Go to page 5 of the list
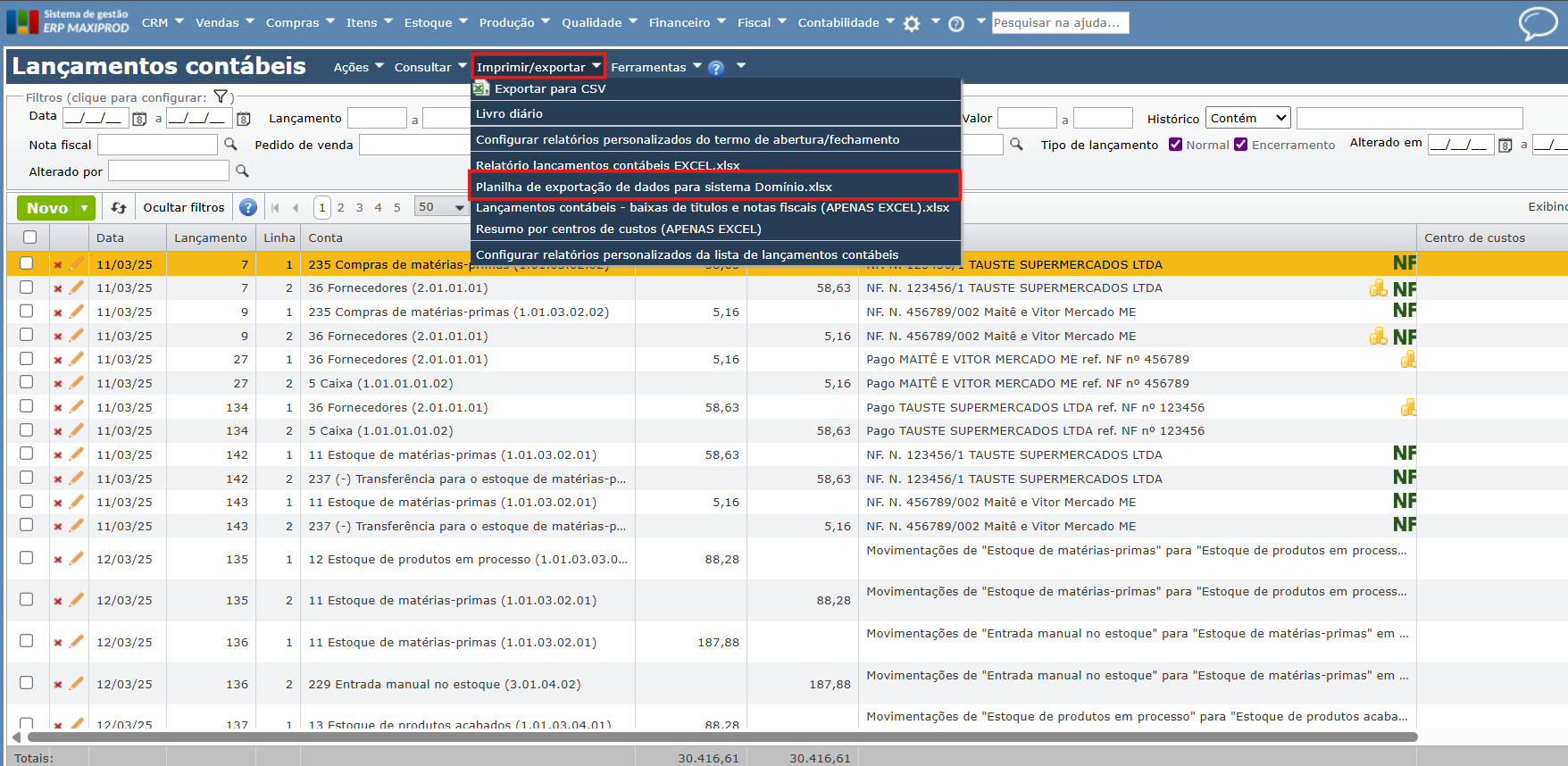The width and height of the screenshot is (1568, 766). [x=397, y=207]
